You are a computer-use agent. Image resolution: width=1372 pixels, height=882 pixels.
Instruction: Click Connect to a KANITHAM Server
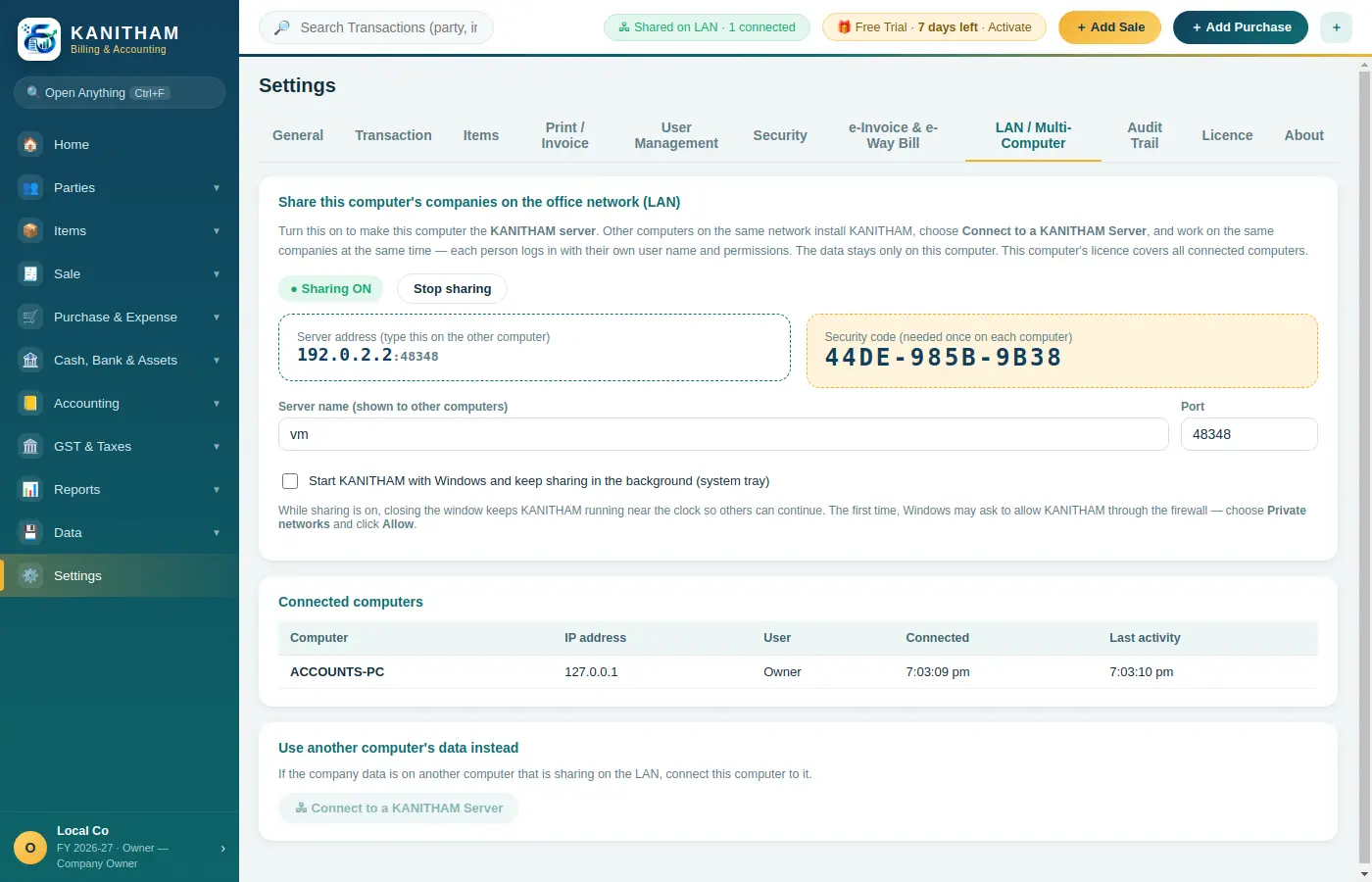[399, 808]
